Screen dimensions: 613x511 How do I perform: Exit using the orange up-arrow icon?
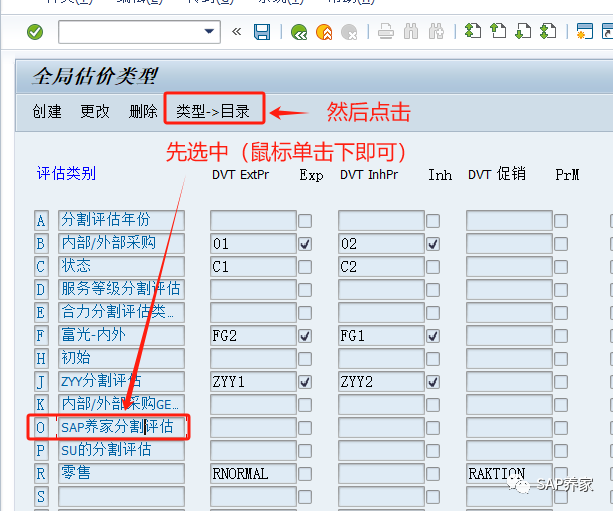[324, 32]
